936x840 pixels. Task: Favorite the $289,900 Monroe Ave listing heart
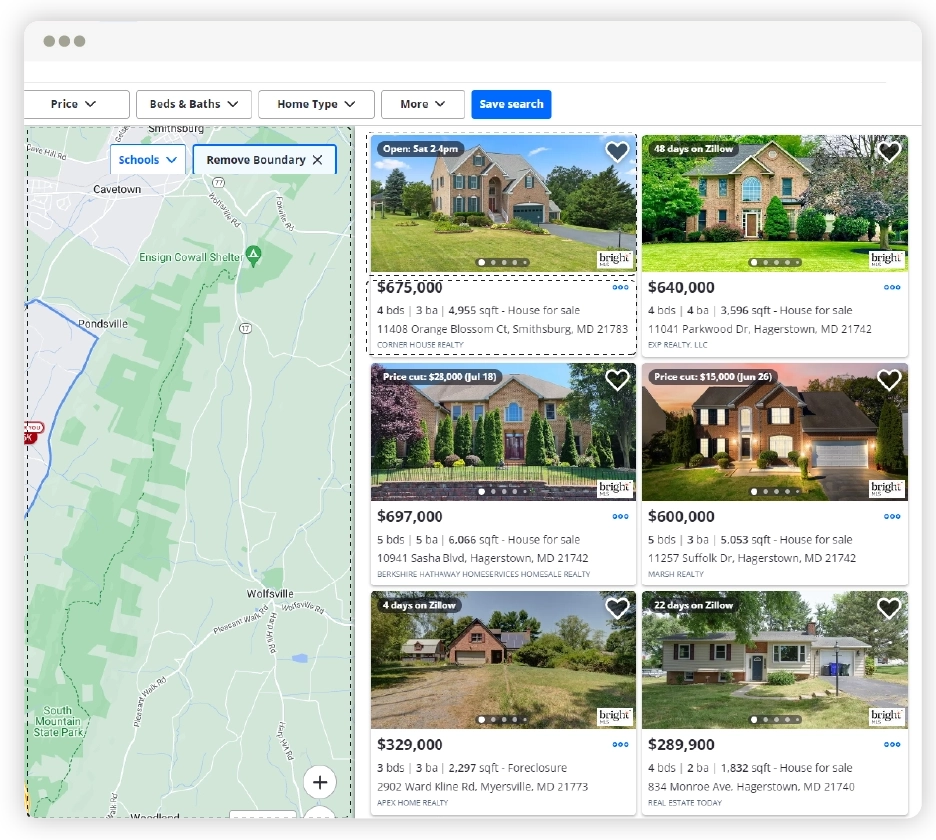click(889, 608)
